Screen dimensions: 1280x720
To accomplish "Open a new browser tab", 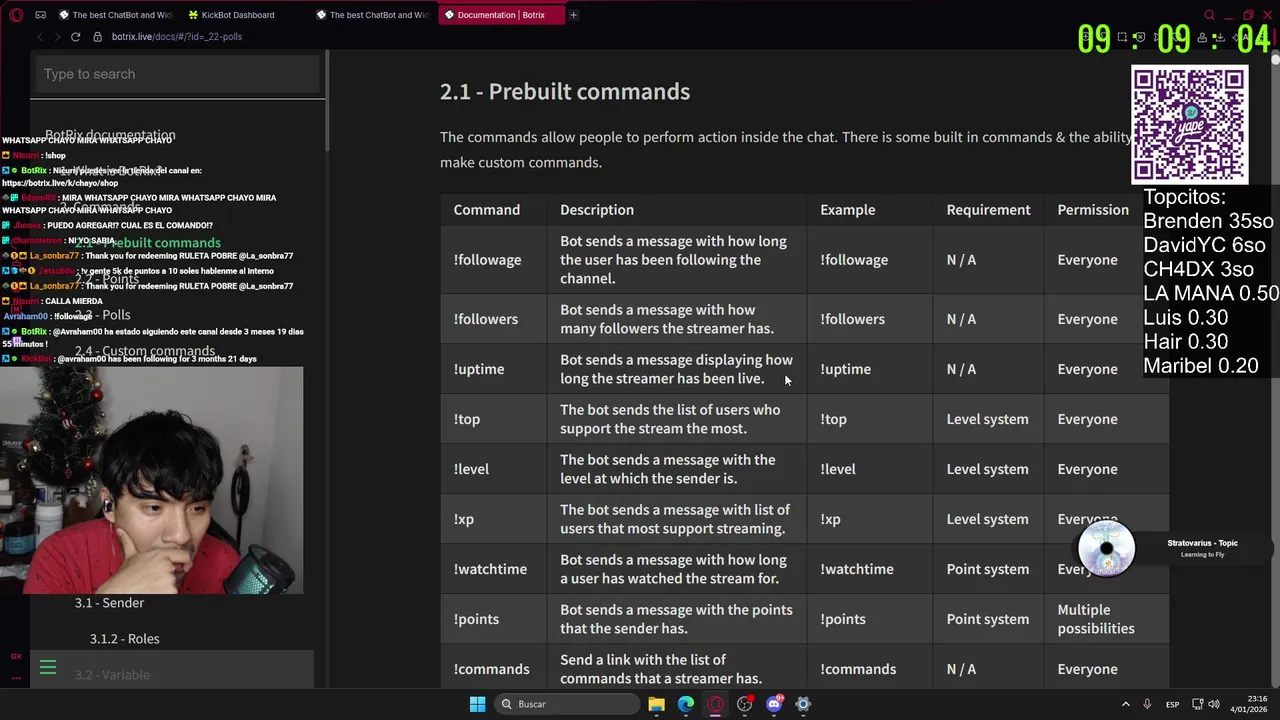I will click(x=573, y=15).
